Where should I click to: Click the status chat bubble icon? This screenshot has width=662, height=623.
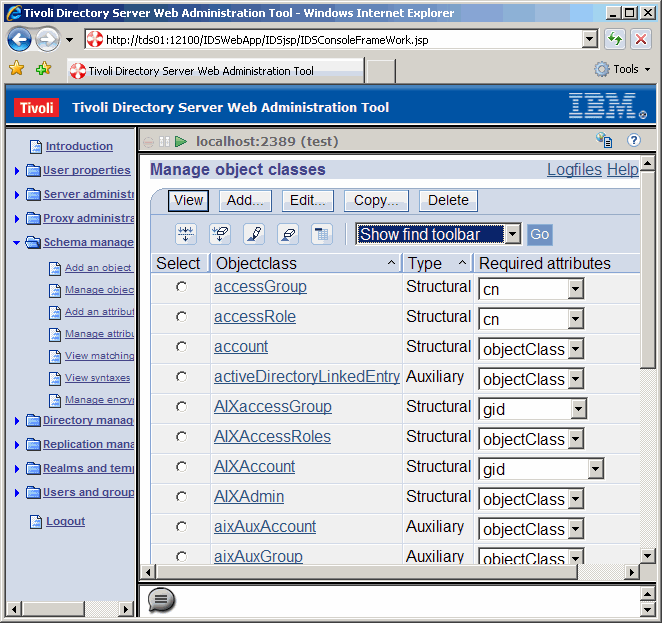pyautogui.click(x=161, y=599)
